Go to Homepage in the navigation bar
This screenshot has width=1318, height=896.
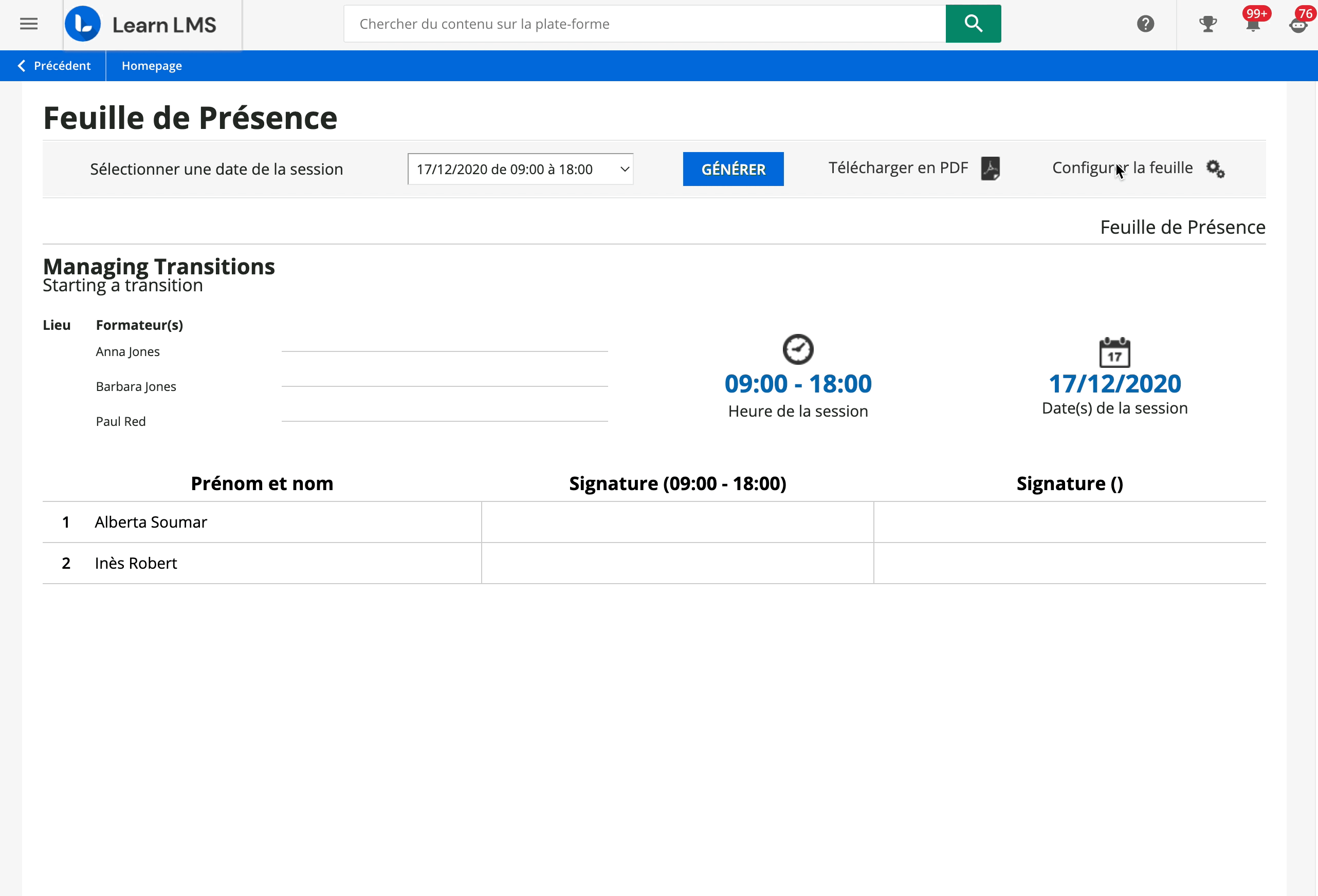coord(152,66)
